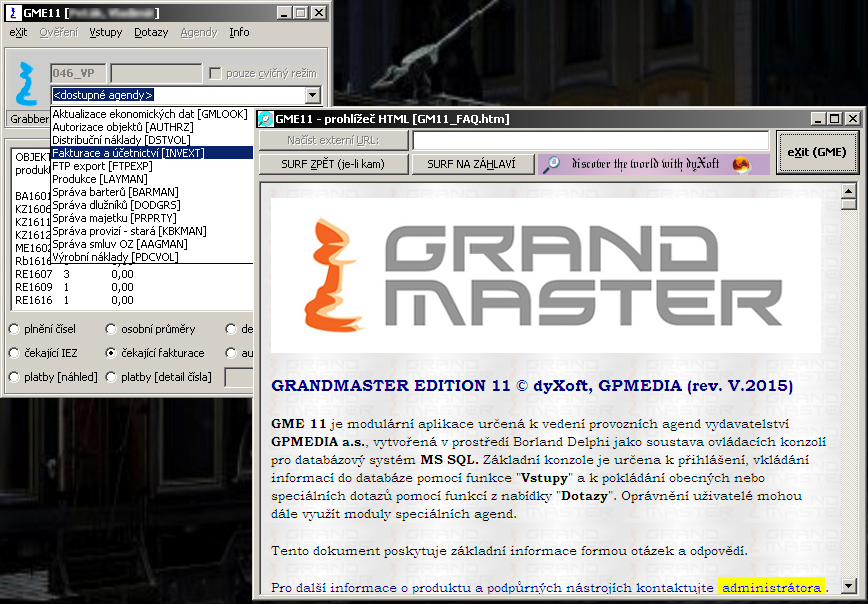Click the empty field beside 046_VP
Image resolution: width=868 pixels, height=604 pixels.
157,73
